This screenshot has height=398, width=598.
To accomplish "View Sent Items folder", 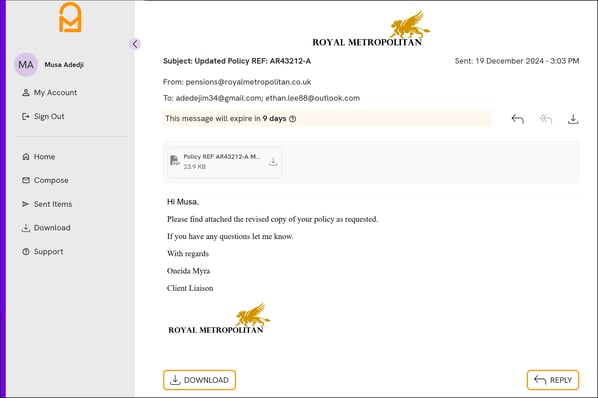I will (x=47, y=204).
